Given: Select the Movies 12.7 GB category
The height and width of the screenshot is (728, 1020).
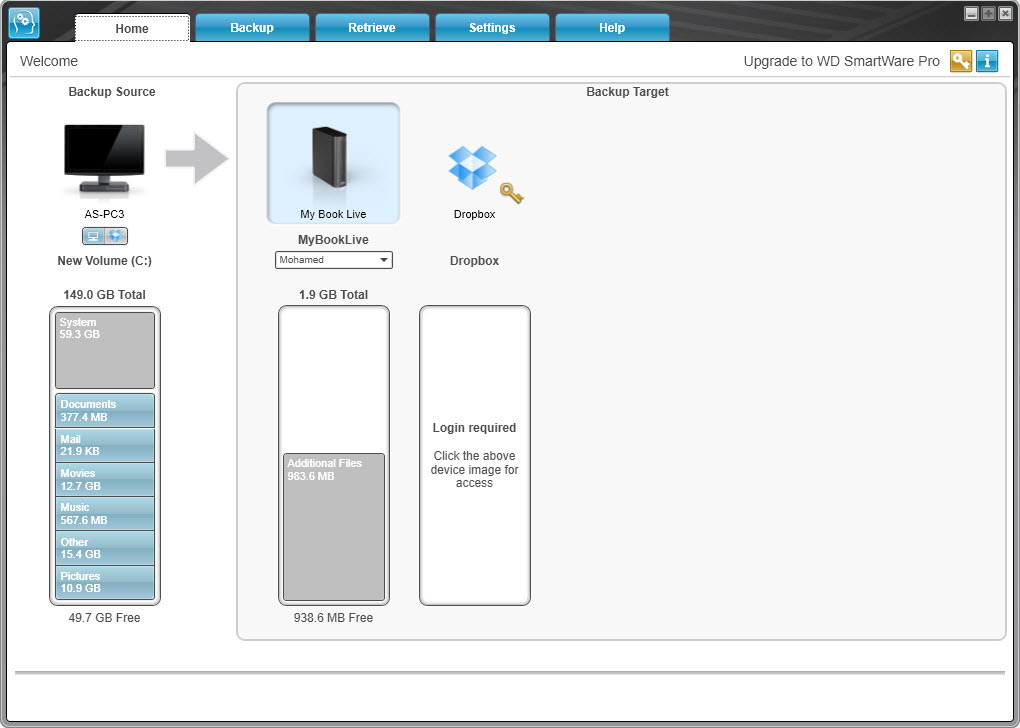Looking at the screenshot, I should tap(105, 479).
